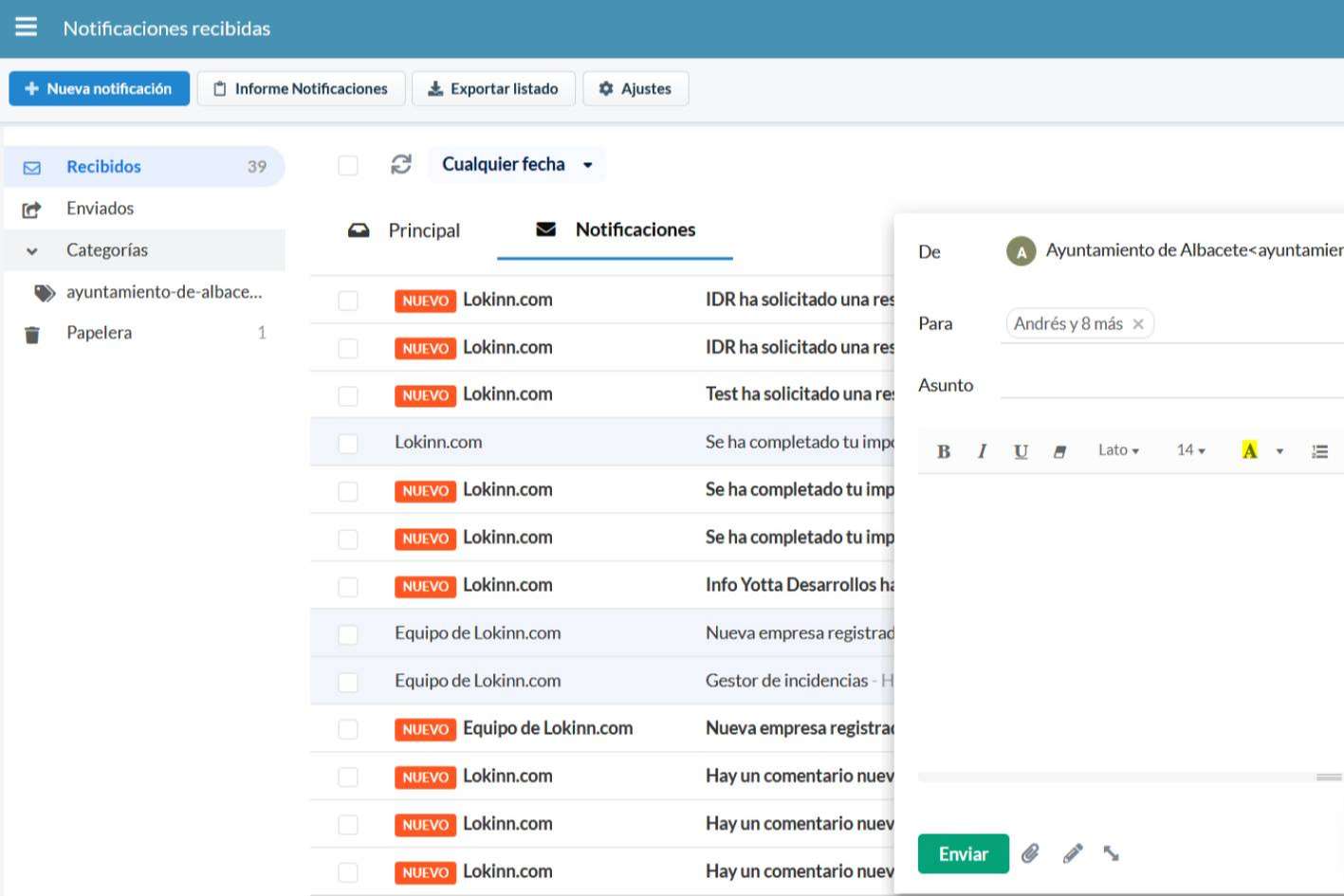The height and width of the screenshot is (896, 1344).
Task: Check the first Lokinn.com notification checkbox
Action: click(348, 301)
